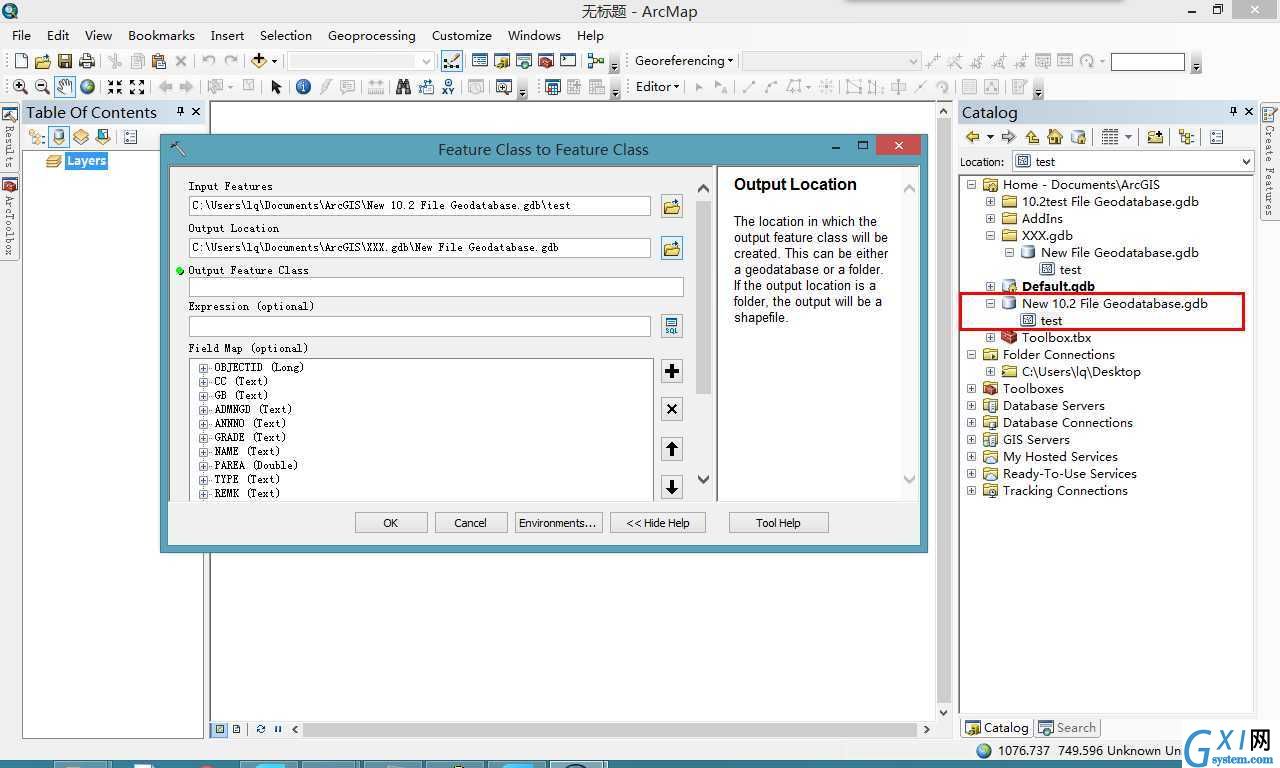Viewport: 1280px width, 768px height.
Task: Open the Editor Toolbar icon
Action: [451, 61]
